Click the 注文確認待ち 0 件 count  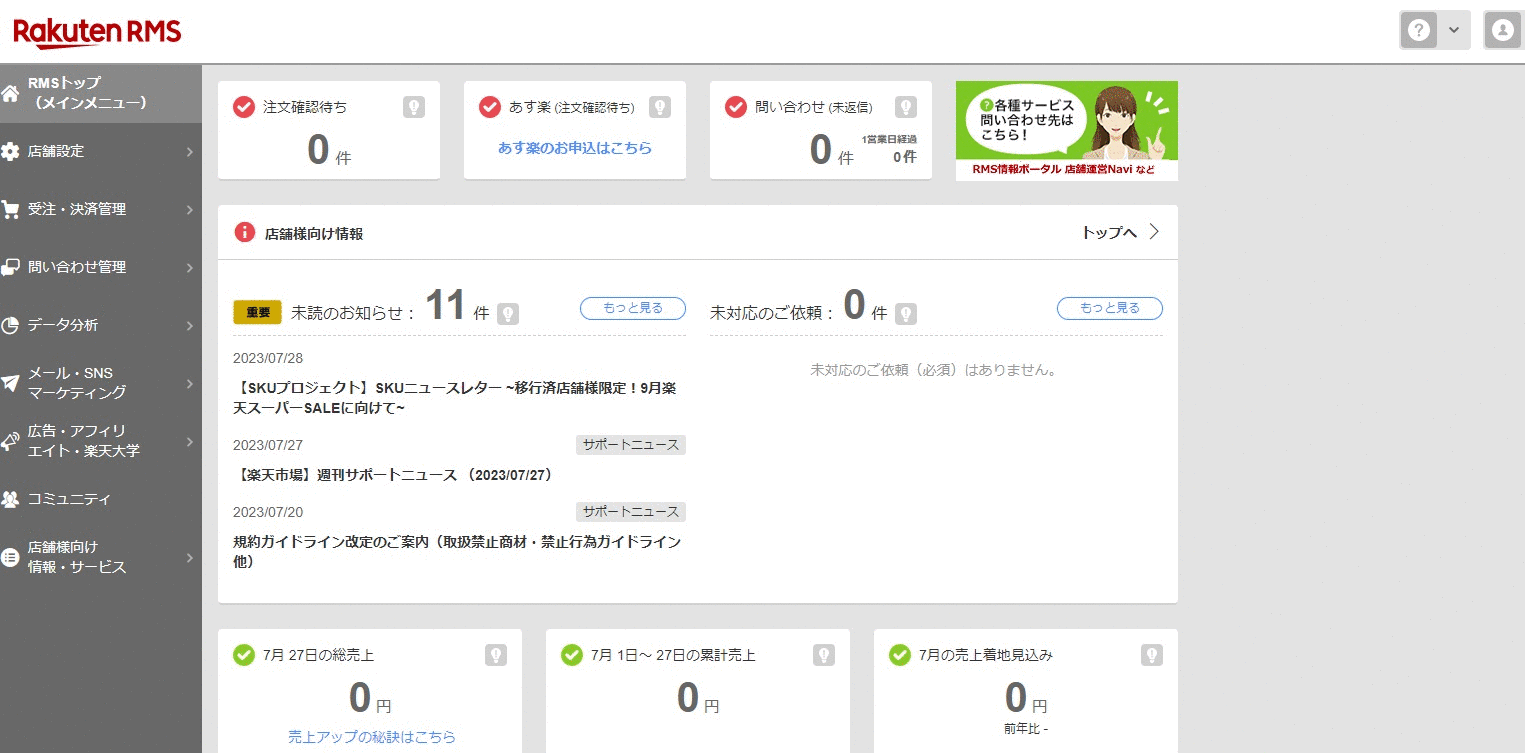click(x=329, y=150)
